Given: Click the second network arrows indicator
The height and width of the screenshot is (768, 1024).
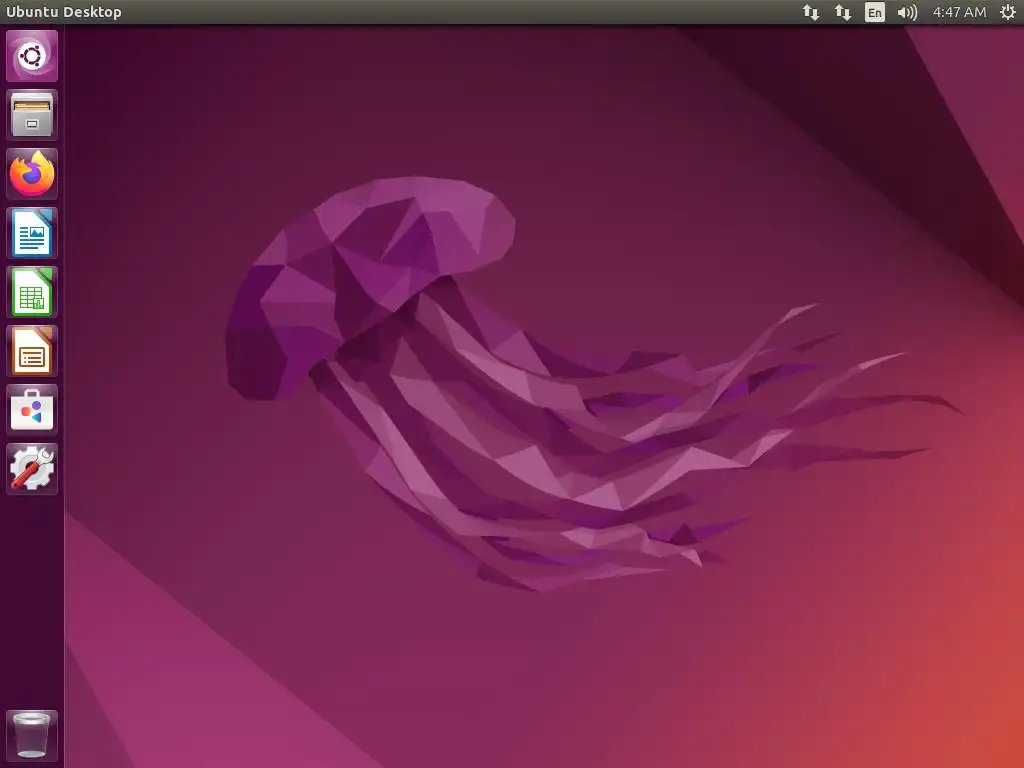Looking at the screenshot, I should pos(842,12).
